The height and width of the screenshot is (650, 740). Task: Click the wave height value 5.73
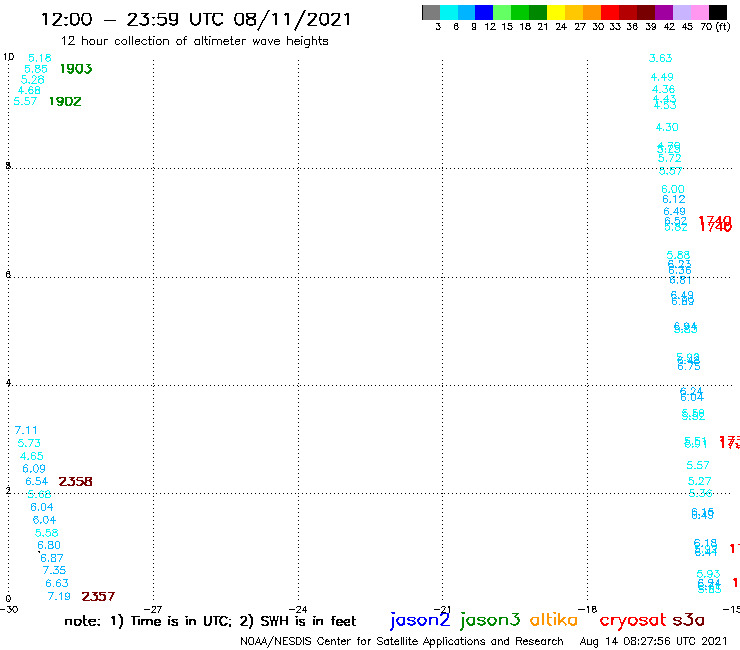(x=29, y=443)
